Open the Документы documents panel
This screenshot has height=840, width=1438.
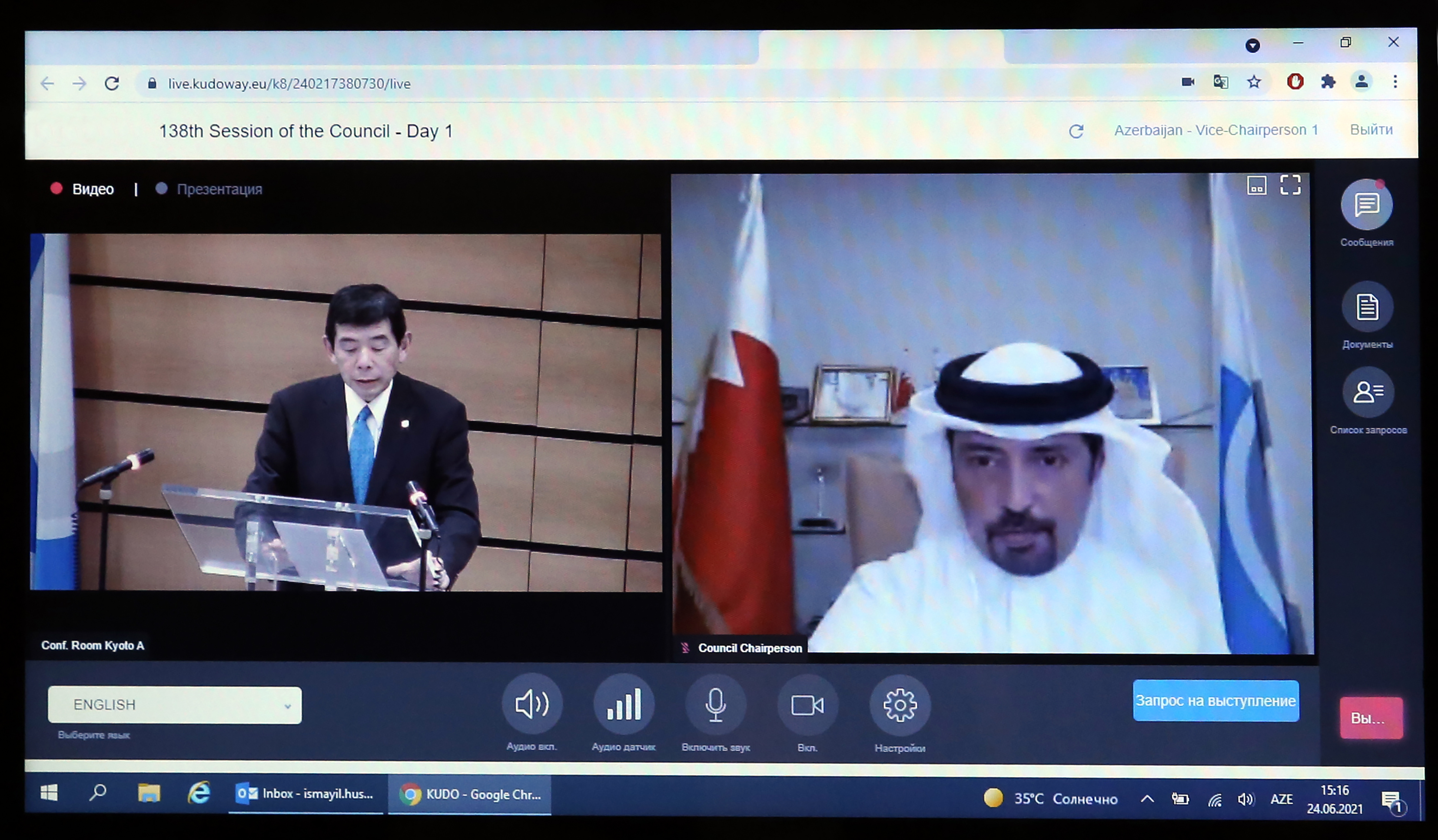pyautogui.click(x=1367, y=307)
